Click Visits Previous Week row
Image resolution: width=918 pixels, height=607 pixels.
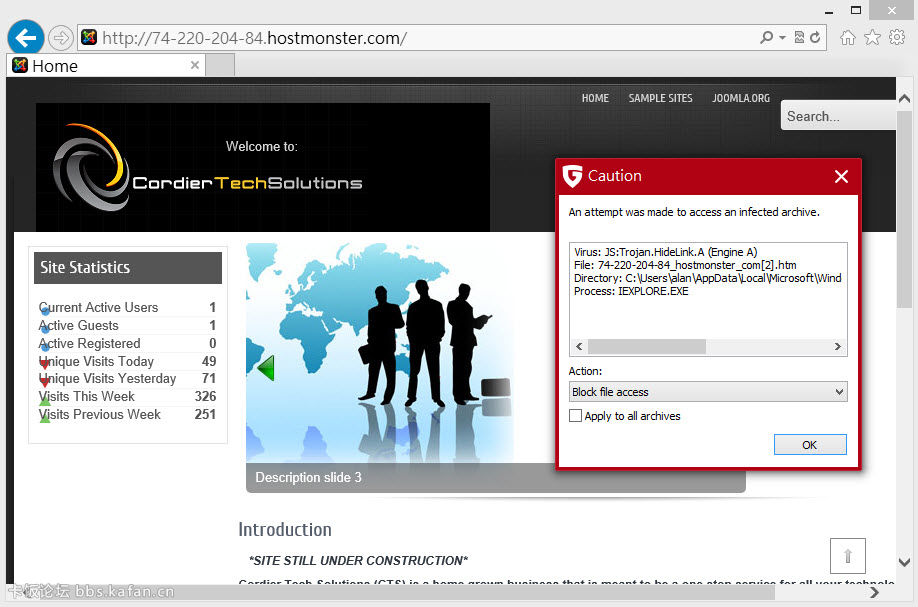click(x=127, y=414)
